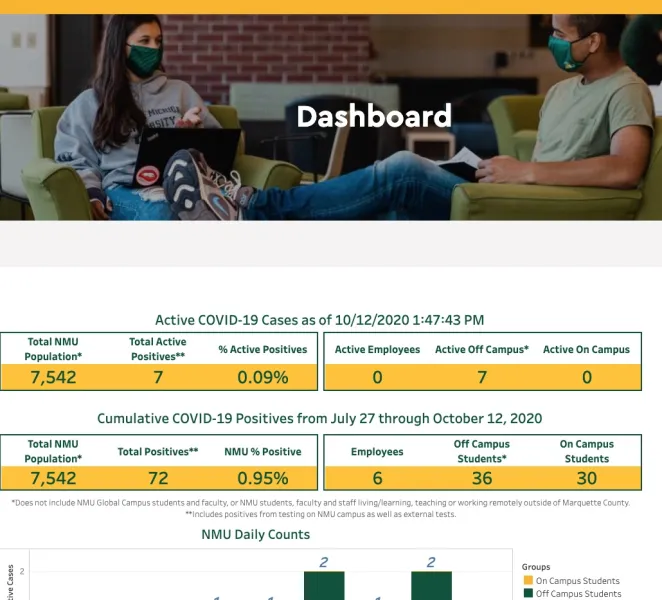Click the On Campus Students column header
This screenshot has height=600, width=662.
[x=587, y=451]
